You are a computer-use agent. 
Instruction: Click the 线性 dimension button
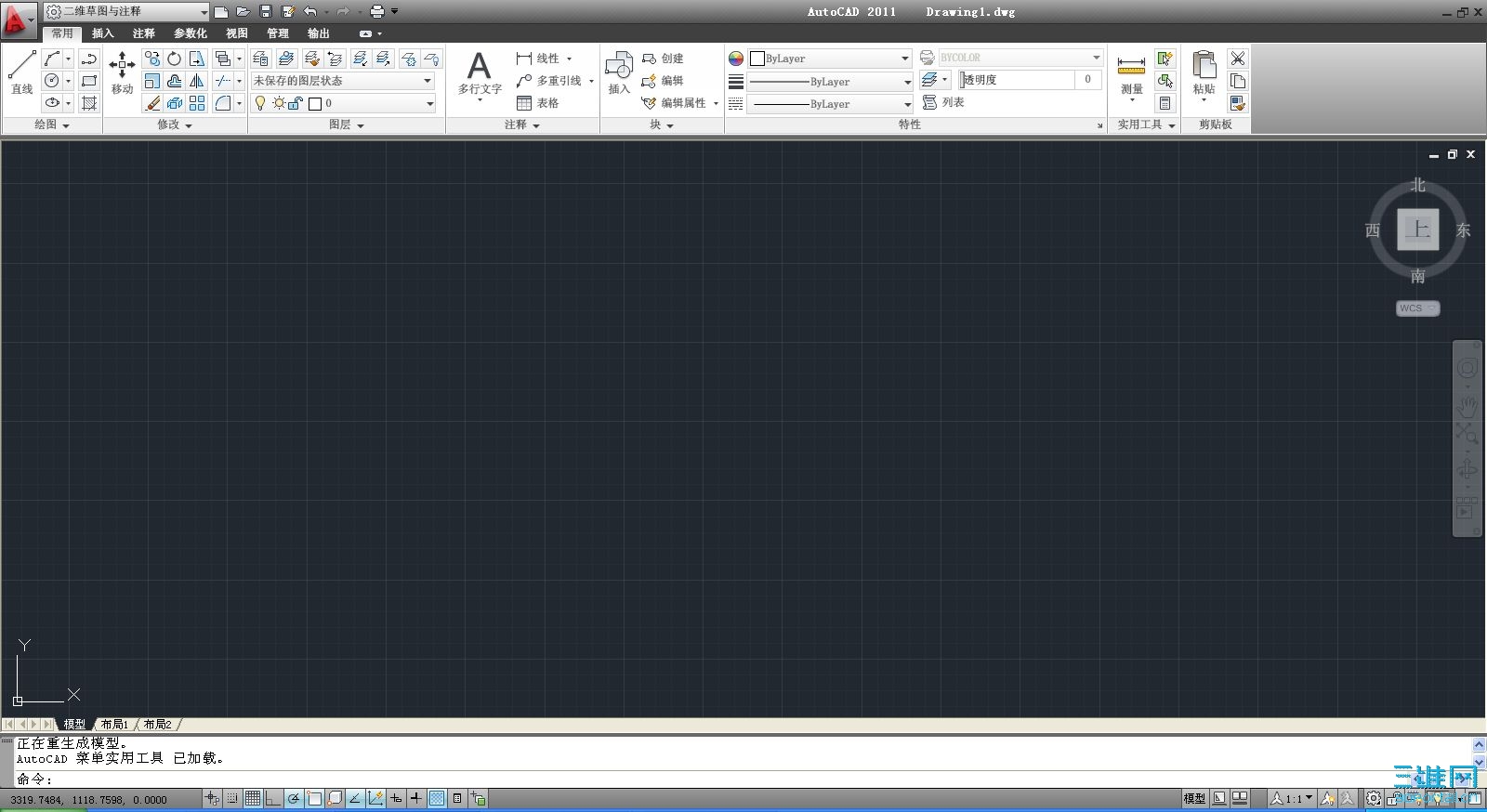[x=544, y=59]
